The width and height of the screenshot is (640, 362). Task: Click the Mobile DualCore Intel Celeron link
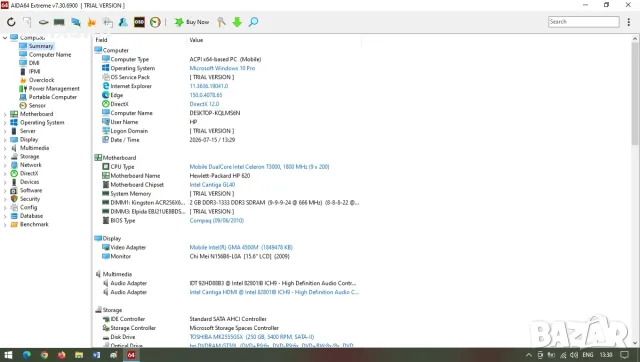coord(259,167)
